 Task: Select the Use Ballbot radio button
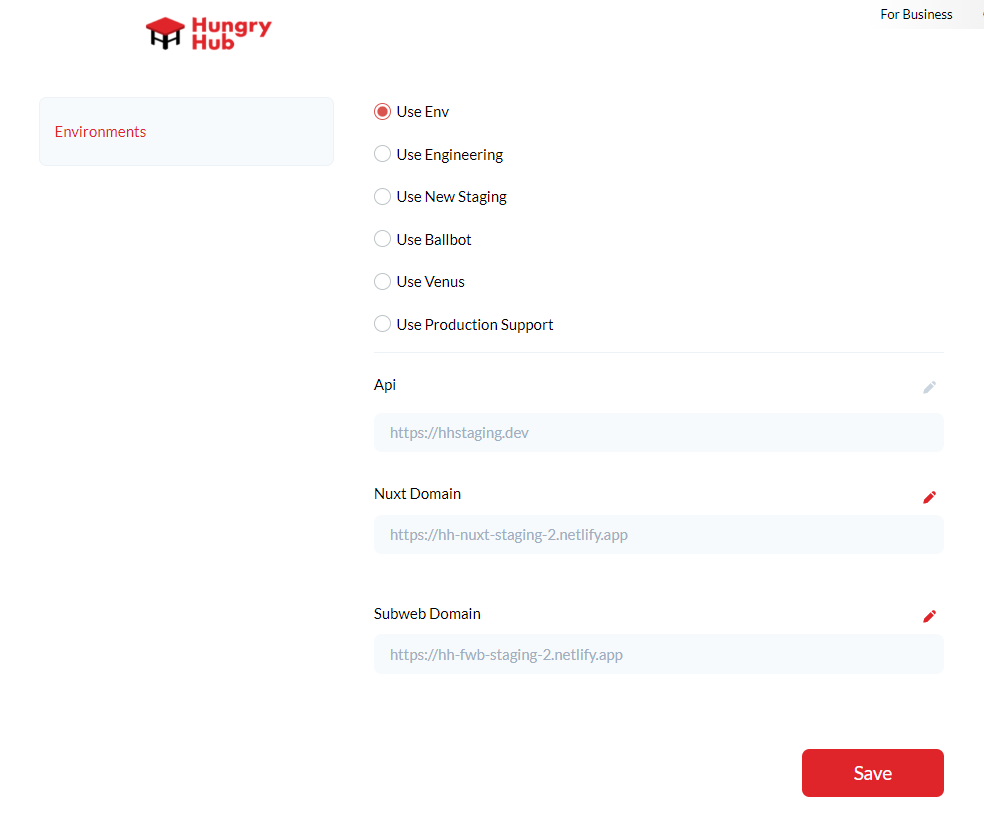tap(382, 240)
